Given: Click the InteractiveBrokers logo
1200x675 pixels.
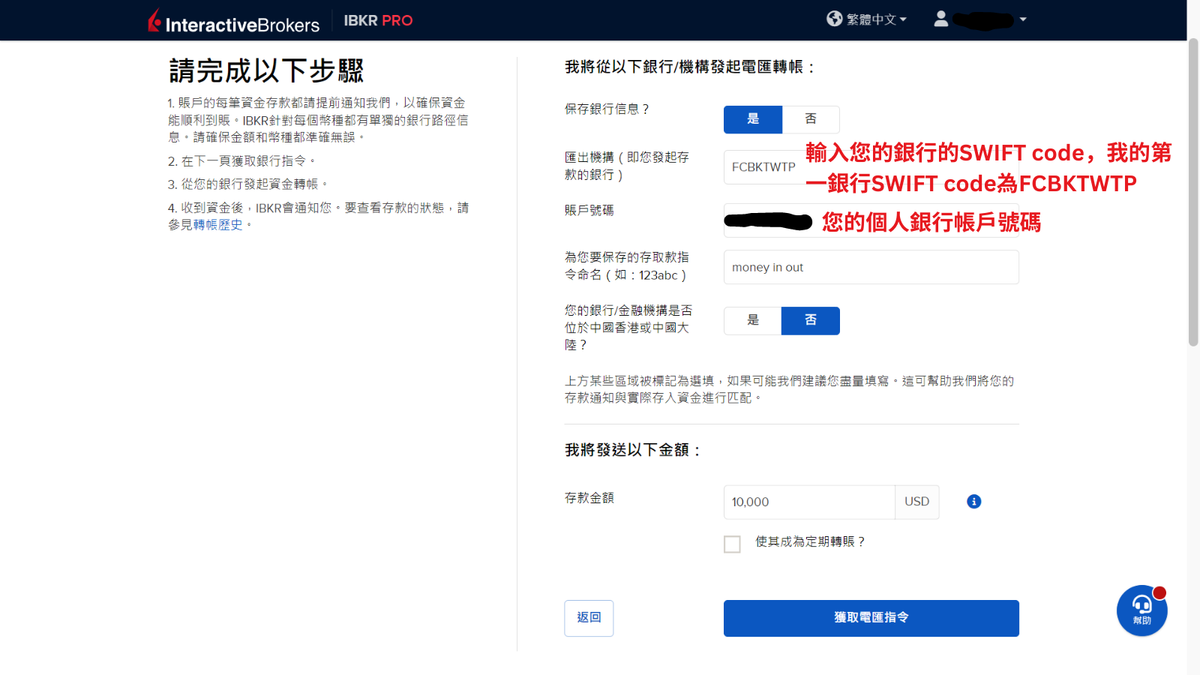Looking at the screenshot, I should pos(232,20).
